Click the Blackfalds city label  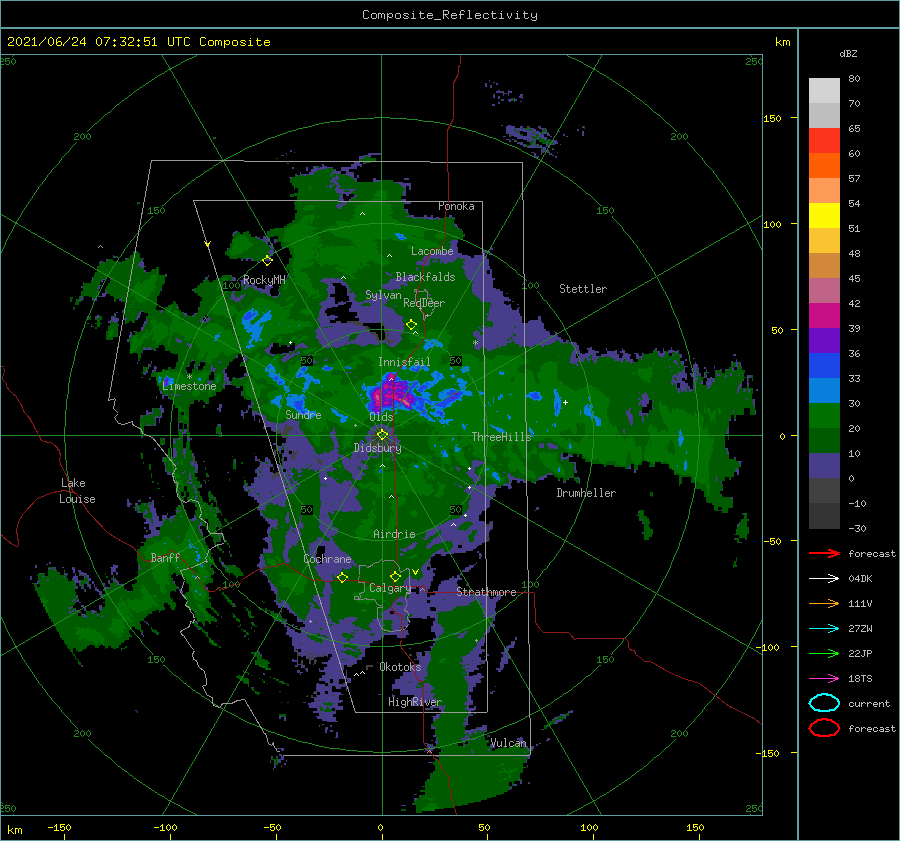tap(425, 277)
